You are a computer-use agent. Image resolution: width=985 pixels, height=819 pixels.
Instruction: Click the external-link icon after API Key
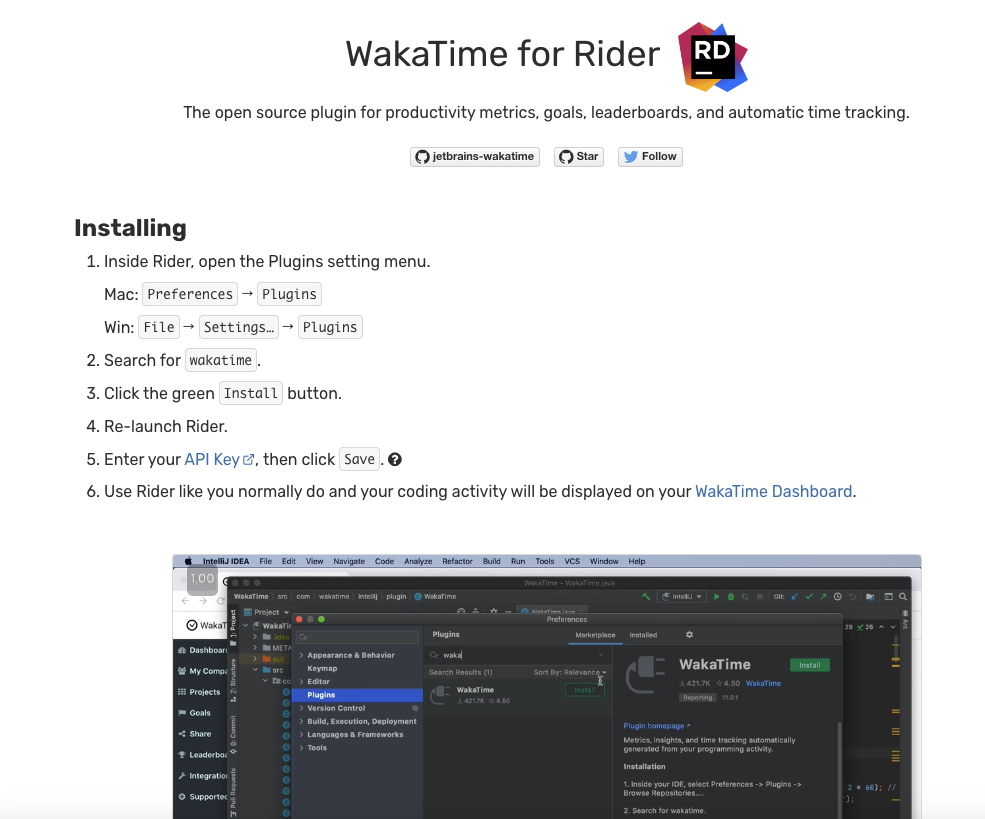pyautogui.click(x=248, y=460)
